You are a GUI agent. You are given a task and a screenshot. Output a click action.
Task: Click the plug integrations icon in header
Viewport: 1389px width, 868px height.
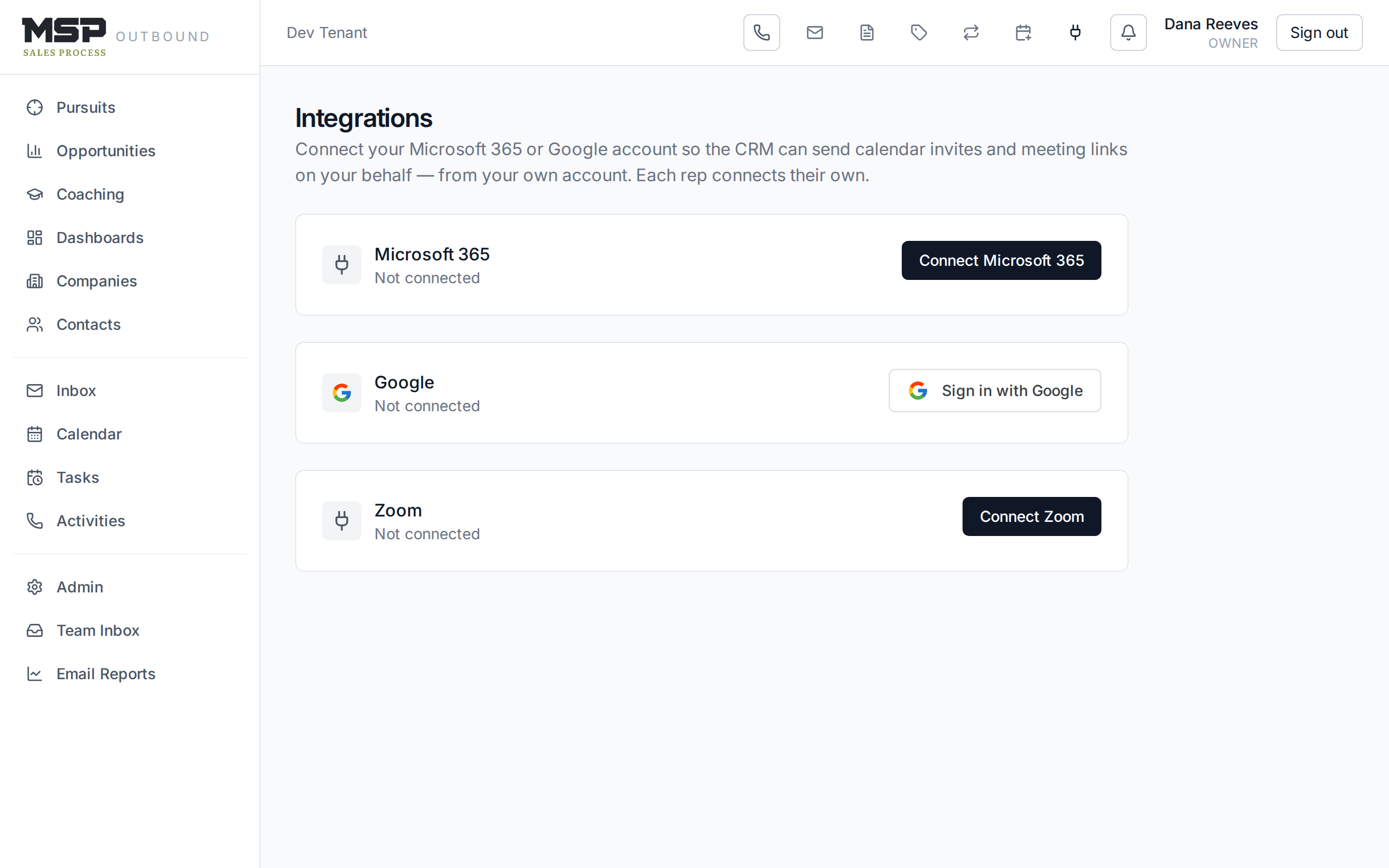tap(1075, 33)
